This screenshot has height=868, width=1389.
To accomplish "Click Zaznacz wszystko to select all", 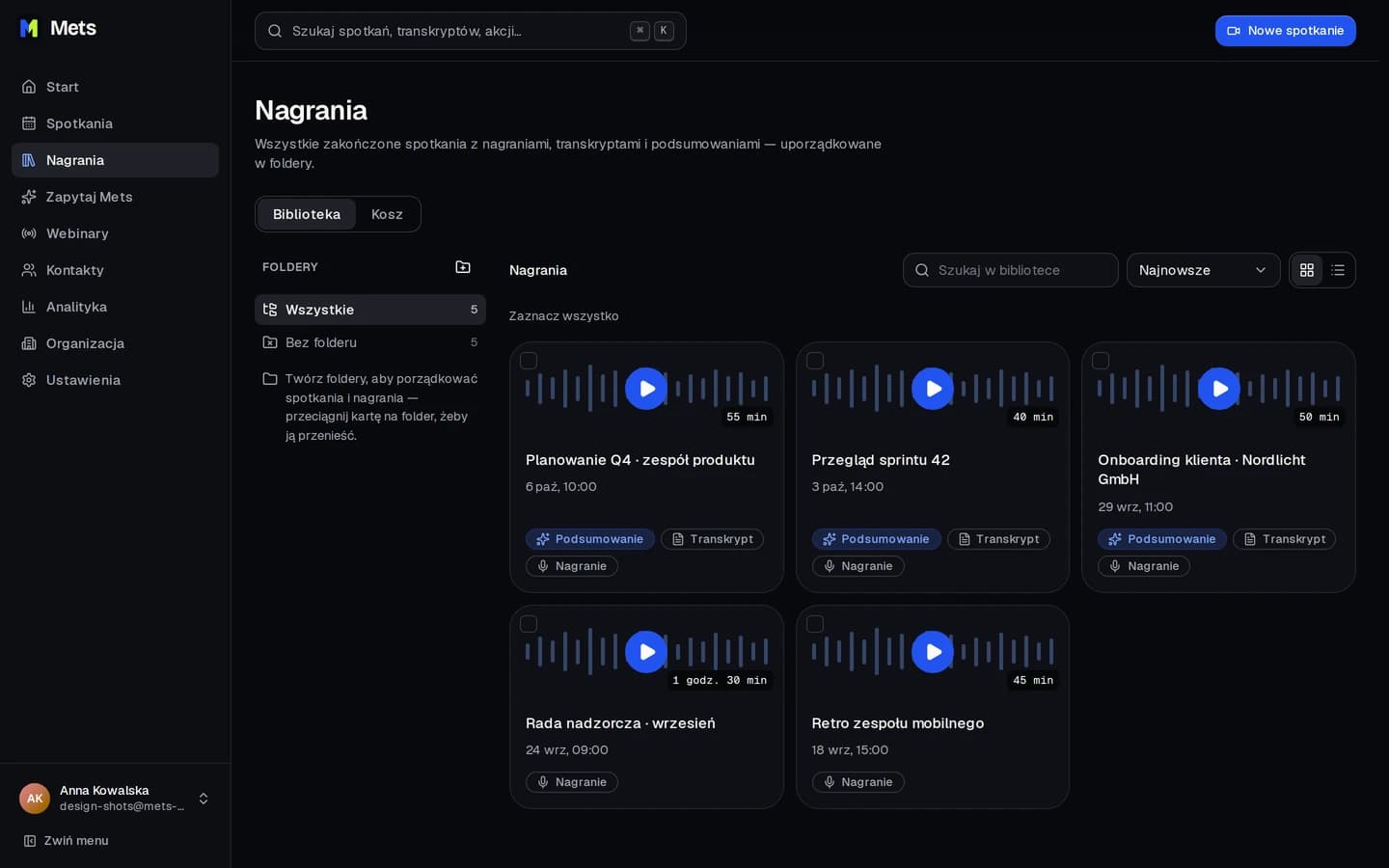I will coord(564,316).
